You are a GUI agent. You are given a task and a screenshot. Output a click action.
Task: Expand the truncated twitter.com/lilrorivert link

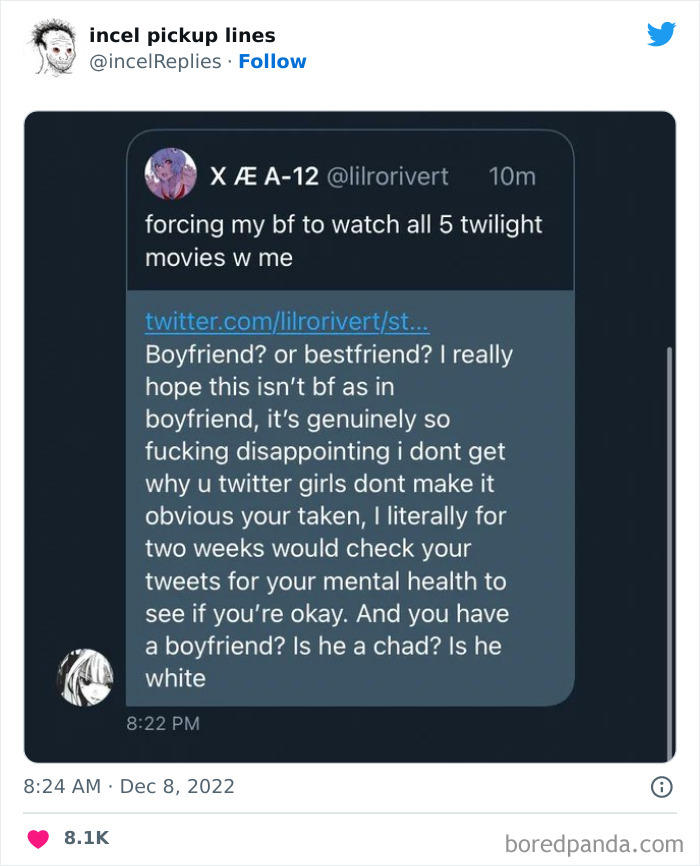[x=283, y=322]
